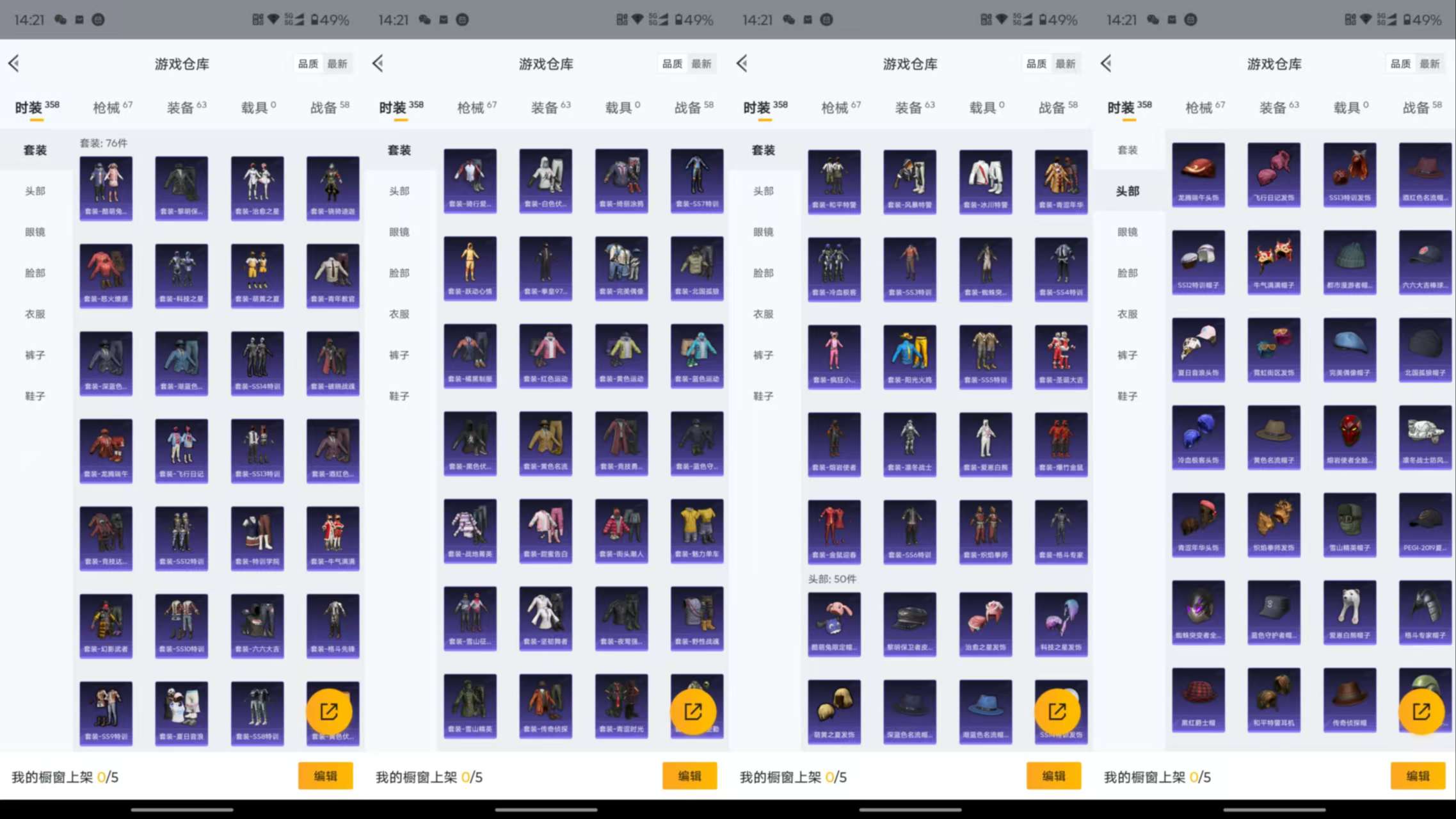Select the 套装-北国孤狼 outfit tile
Image resolution: width=1456 pixels, height=819 pixels.
(x=697, y=268)
